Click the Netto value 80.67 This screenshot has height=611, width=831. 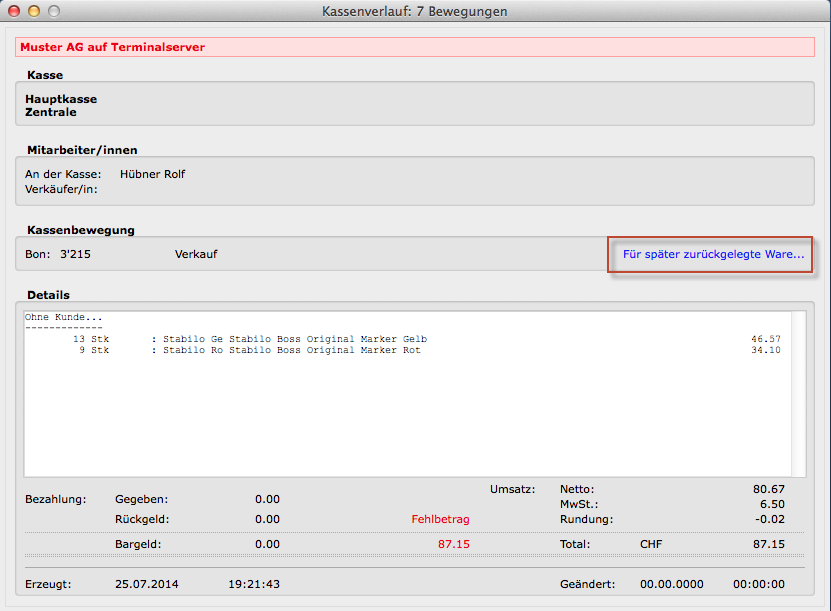[x=768, y=489]
